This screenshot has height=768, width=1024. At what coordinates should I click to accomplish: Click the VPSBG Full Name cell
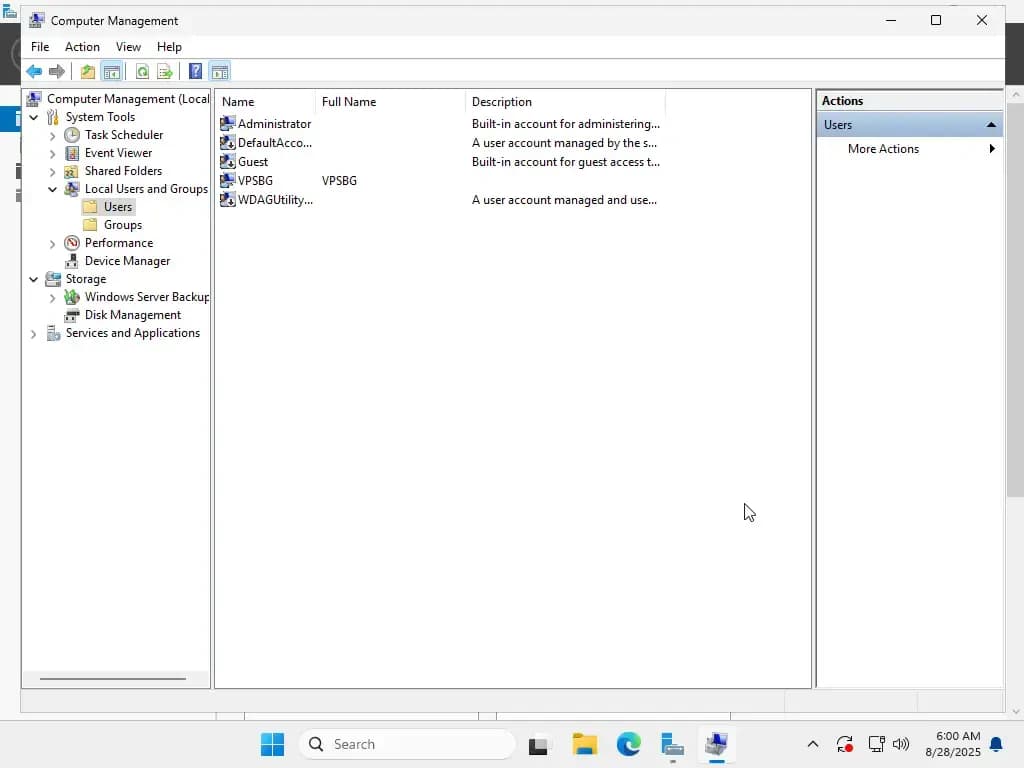pyautogui.click(x=339, y=181)
